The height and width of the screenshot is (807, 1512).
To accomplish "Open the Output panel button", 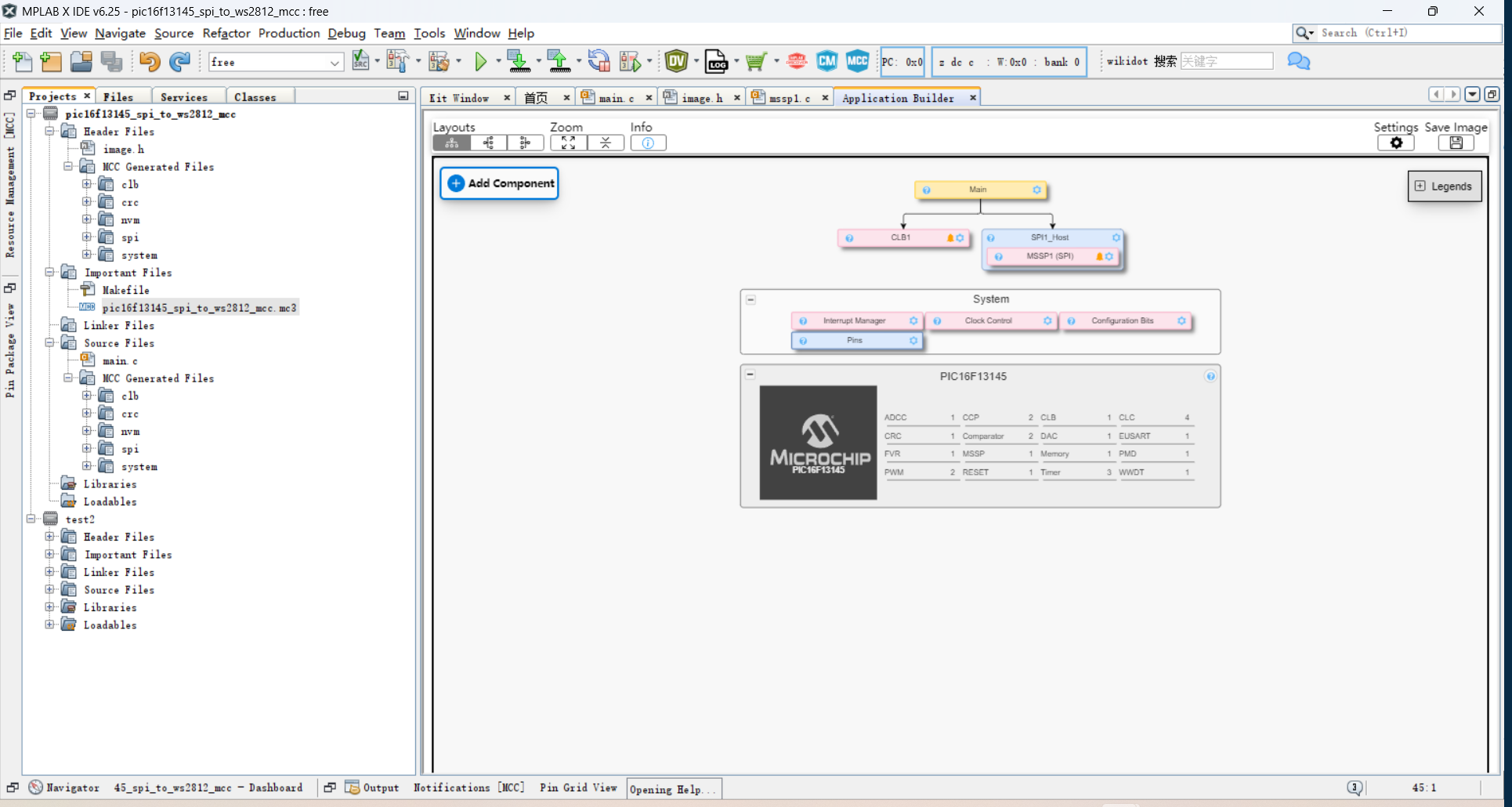I will coord(373,787).
